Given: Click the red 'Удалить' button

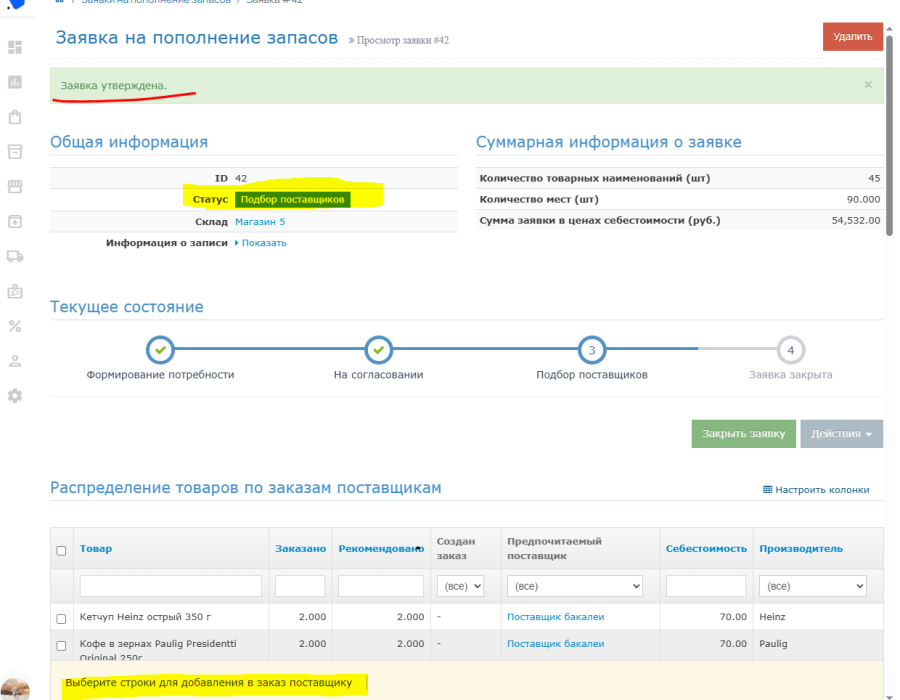Looking at the screenshot, I should (x=852, y=37).
